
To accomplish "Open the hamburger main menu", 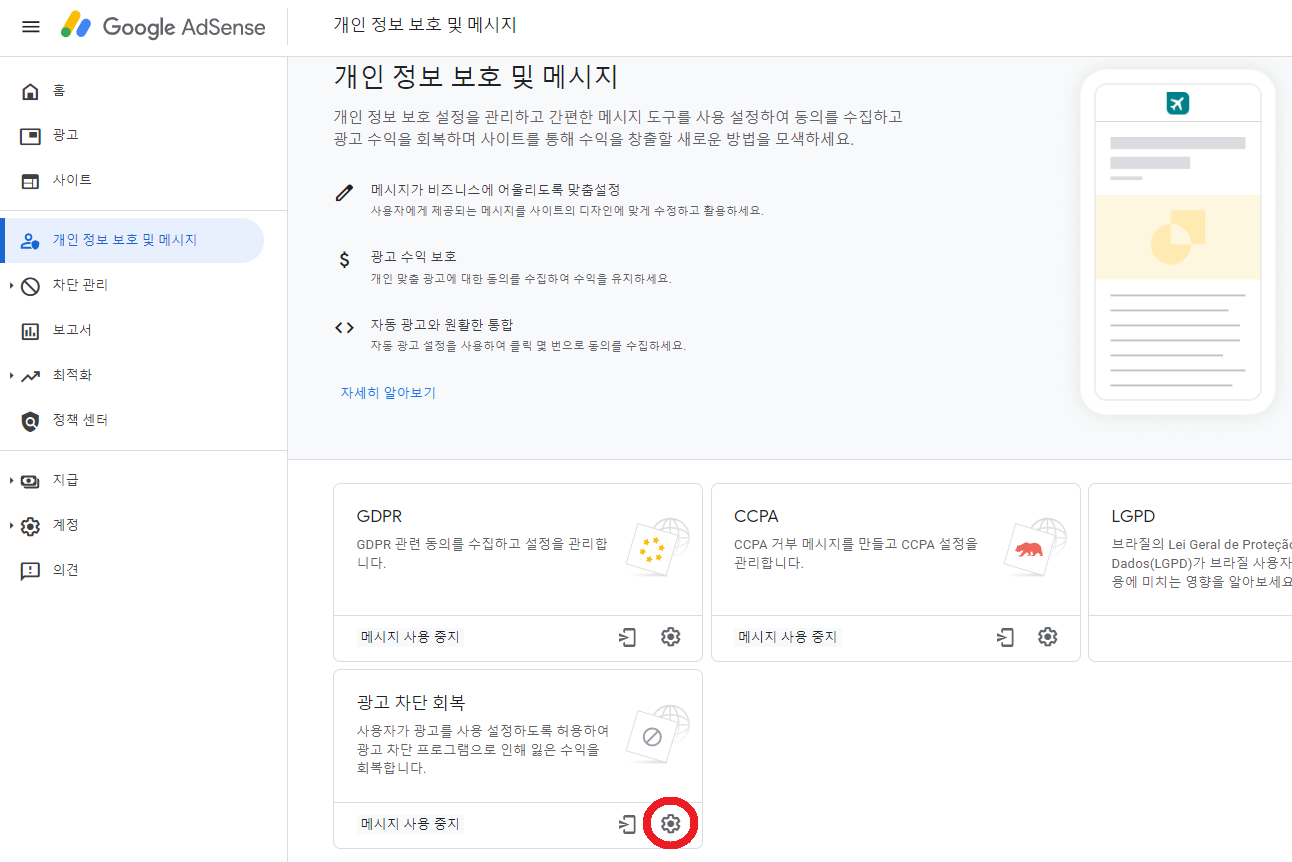I will click(x=31, y=26).
